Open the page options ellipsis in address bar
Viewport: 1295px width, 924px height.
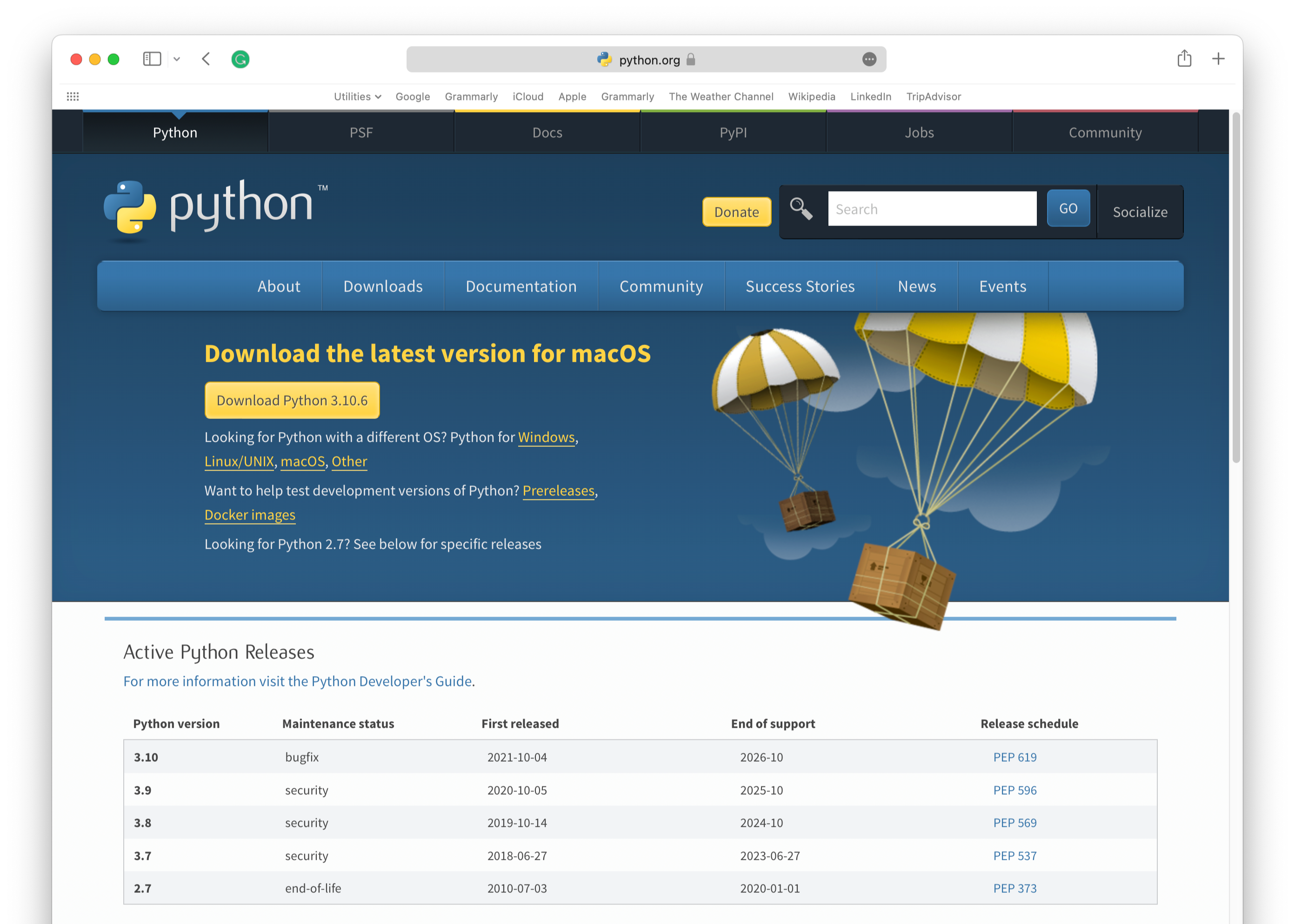[x=869, y=59]
